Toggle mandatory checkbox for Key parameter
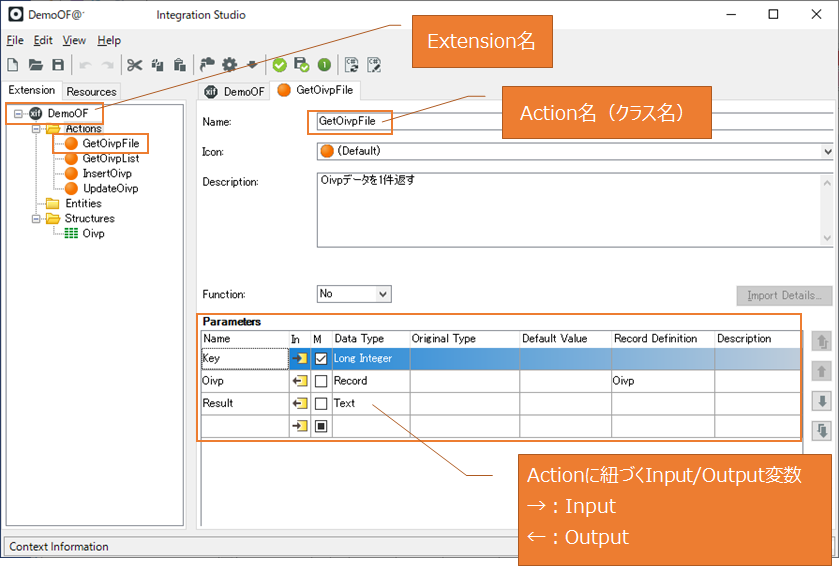 click(320, 358)
